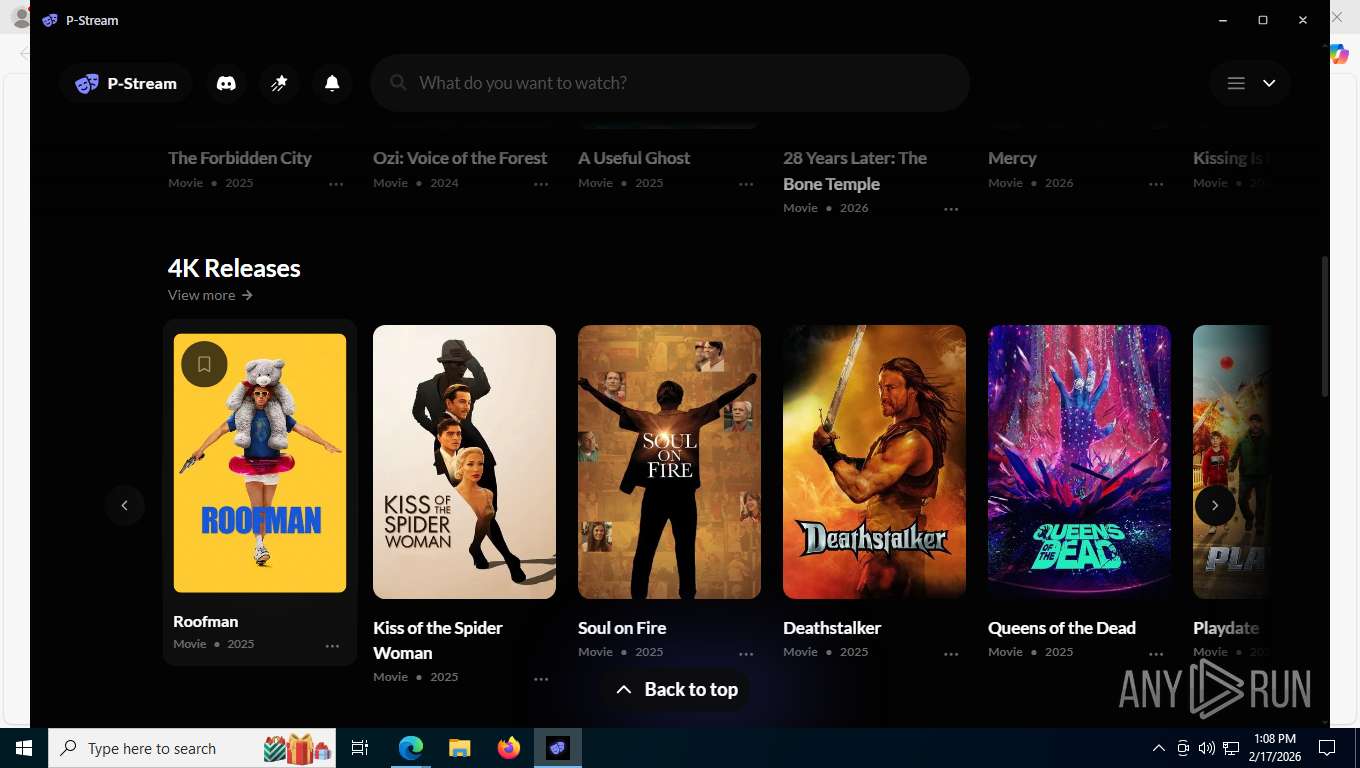Click the chevron beside the hamburger menu

click(1269, 83)
